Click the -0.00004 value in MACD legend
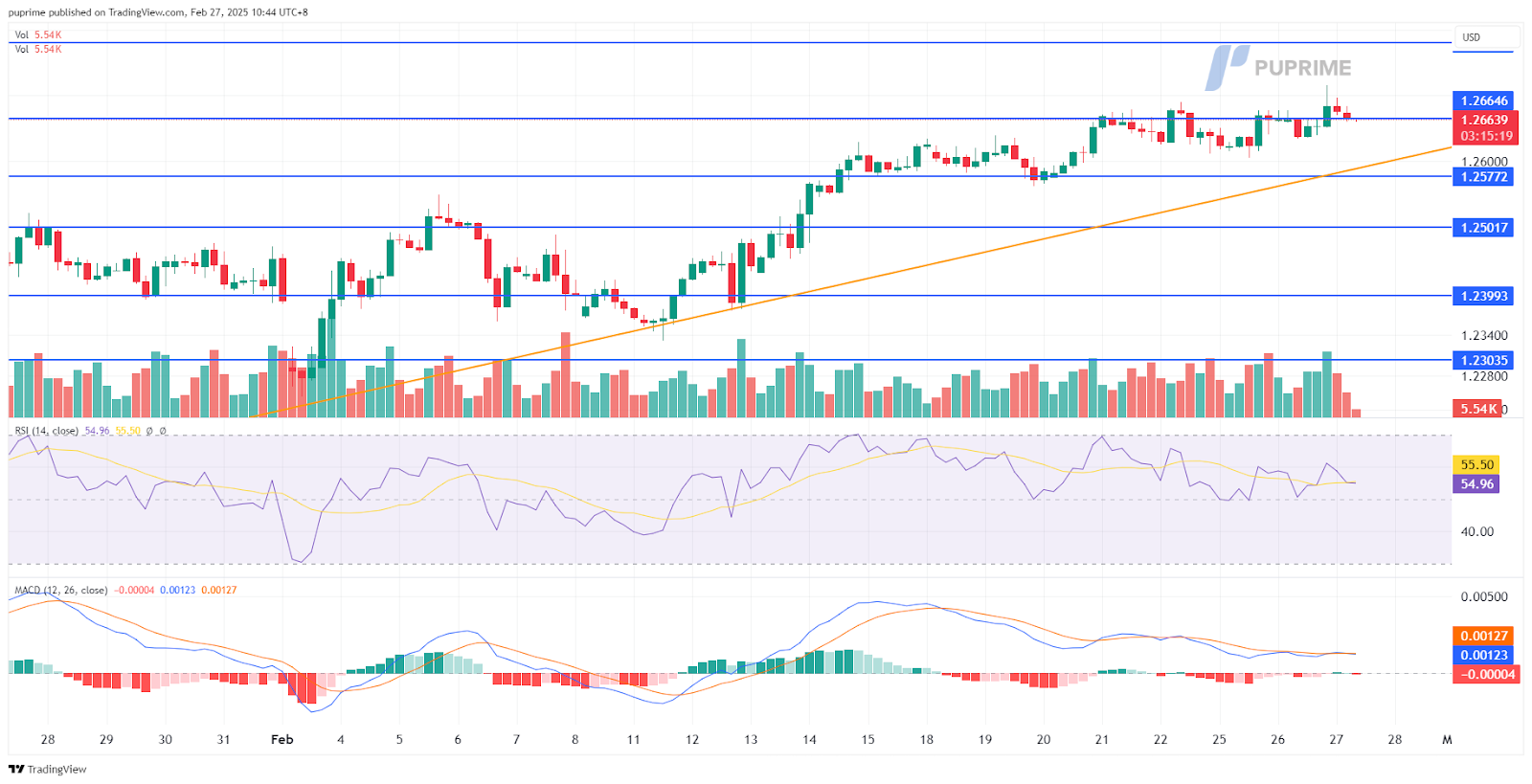 [x=134, y=590]
